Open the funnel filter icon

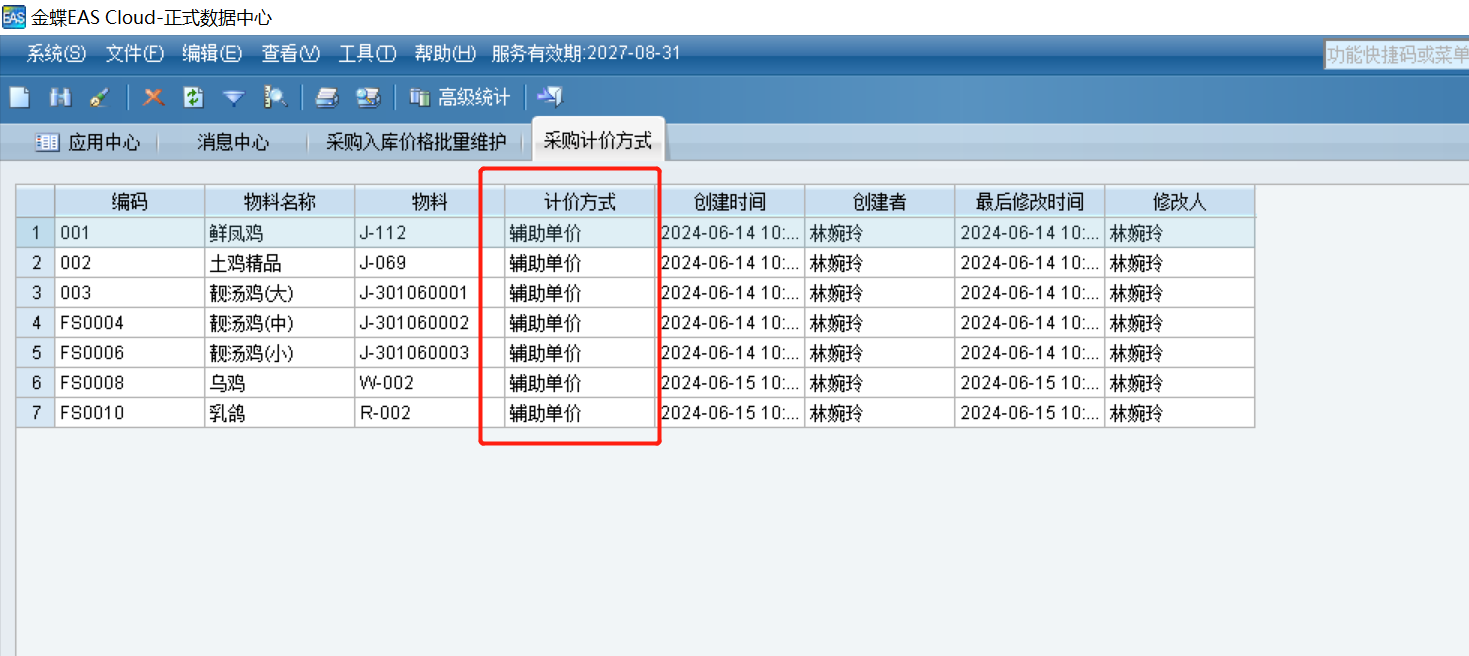pos(233,97)
